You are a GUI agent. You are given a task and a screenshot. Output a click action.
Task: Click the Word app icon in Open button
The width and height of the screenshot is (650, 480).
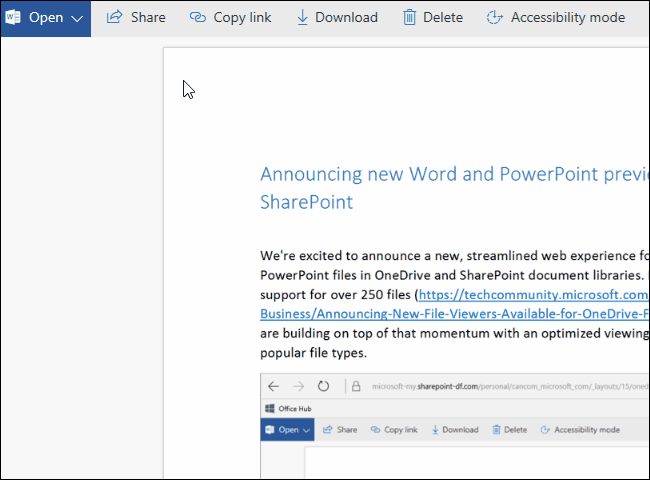click(12, 17)
